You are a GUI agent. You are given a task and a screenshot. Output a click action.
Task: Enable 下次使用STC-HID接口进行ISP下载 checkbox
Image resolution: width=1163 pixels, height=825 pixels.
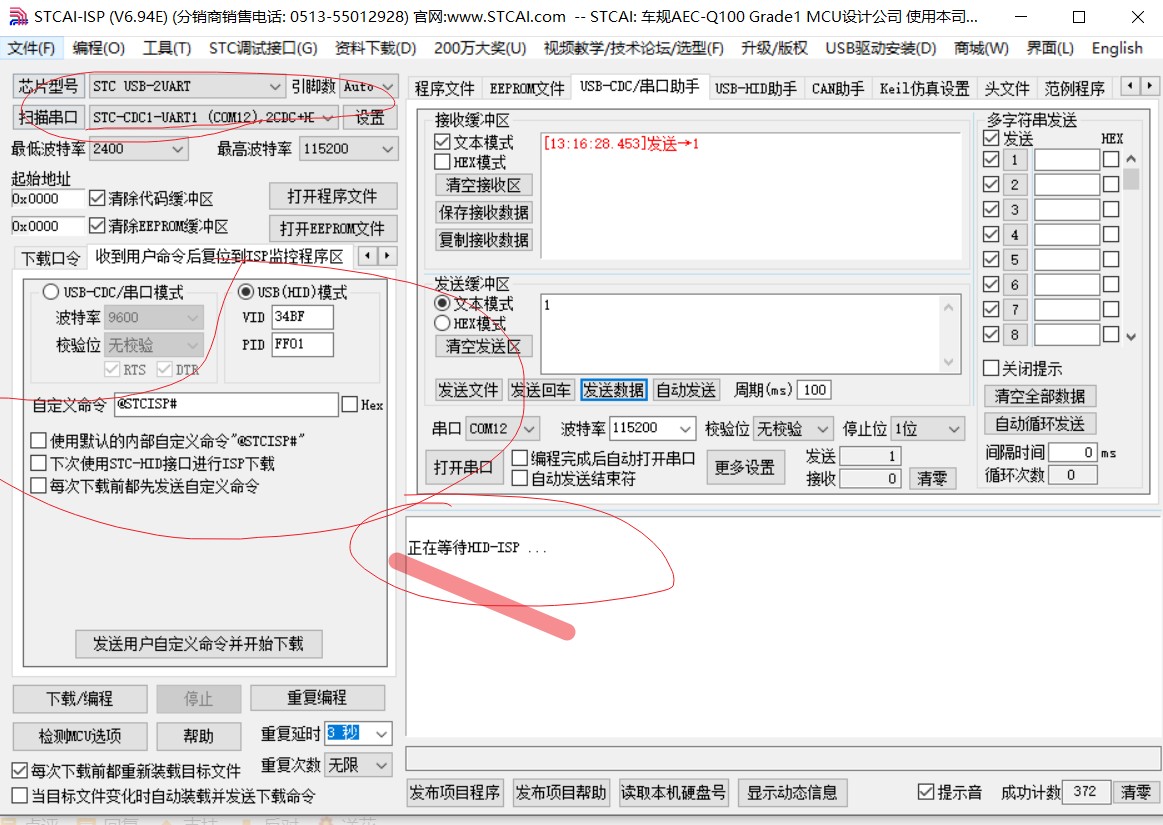(39, 463)
